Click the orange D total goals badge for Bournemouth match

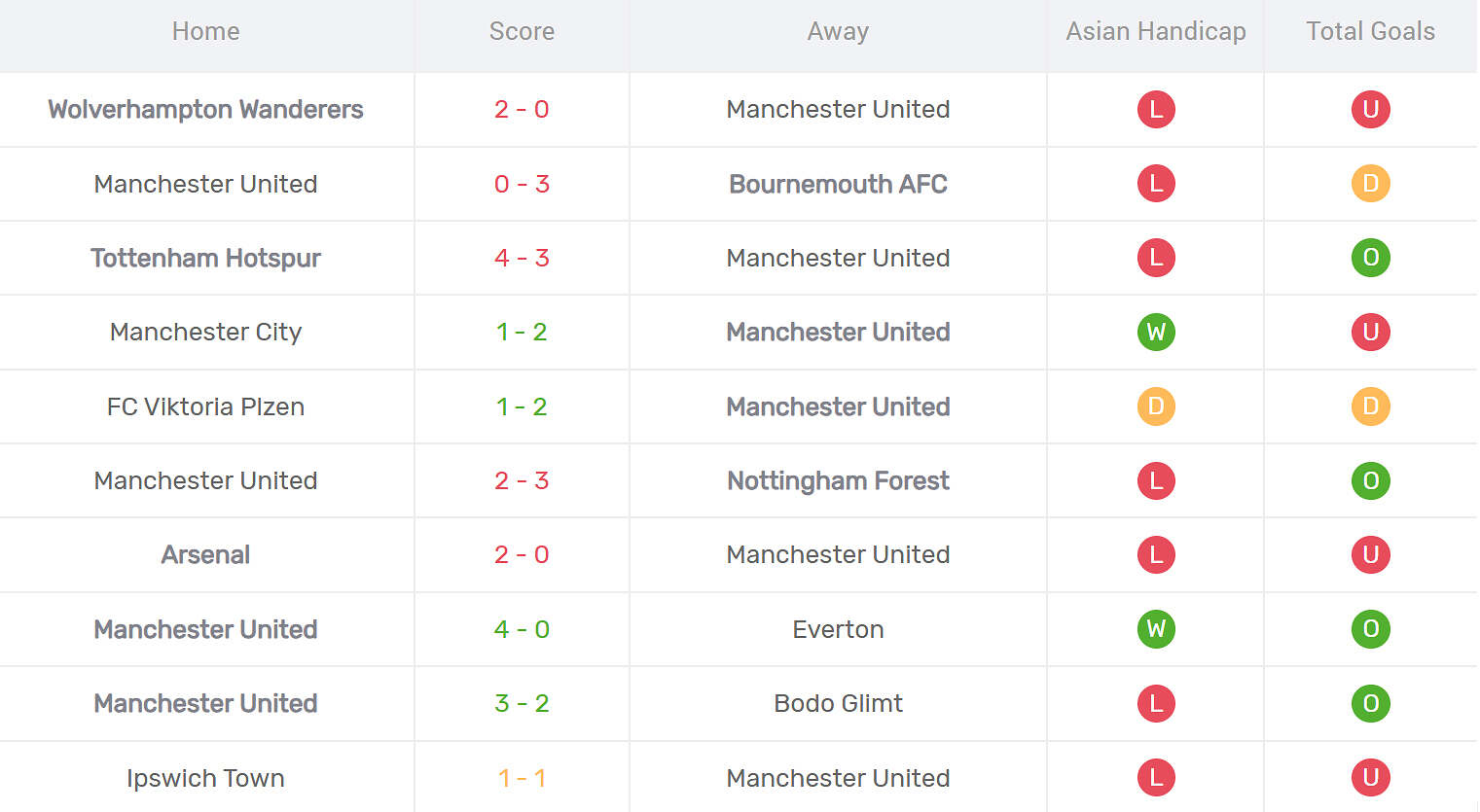(x=1370, y=184)
